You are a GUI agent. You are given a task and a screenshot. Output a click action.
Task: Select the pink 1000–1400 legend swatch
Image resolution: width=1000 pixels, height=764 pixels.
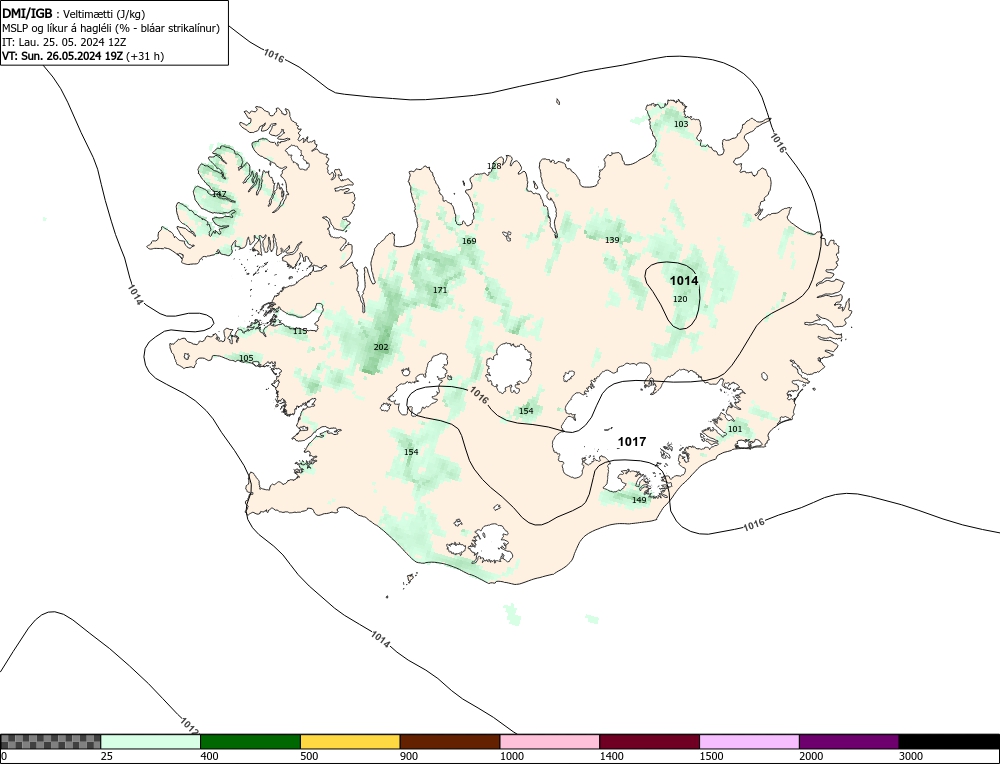550,741
